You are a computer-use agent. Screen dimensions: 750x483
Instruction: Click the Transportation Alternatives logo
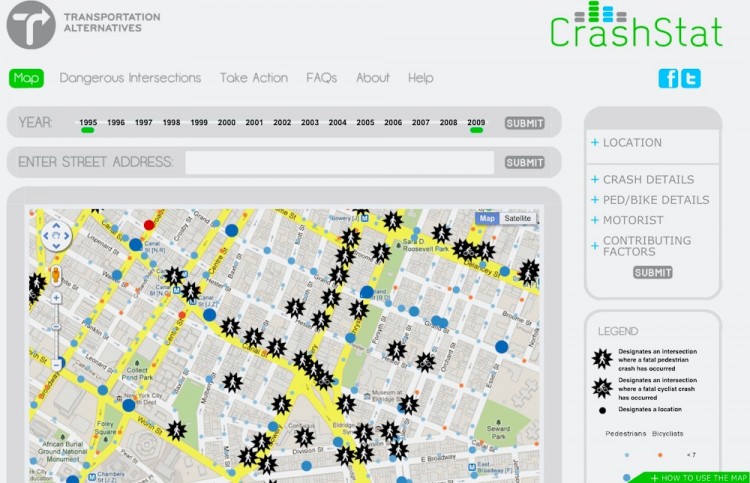31,25
